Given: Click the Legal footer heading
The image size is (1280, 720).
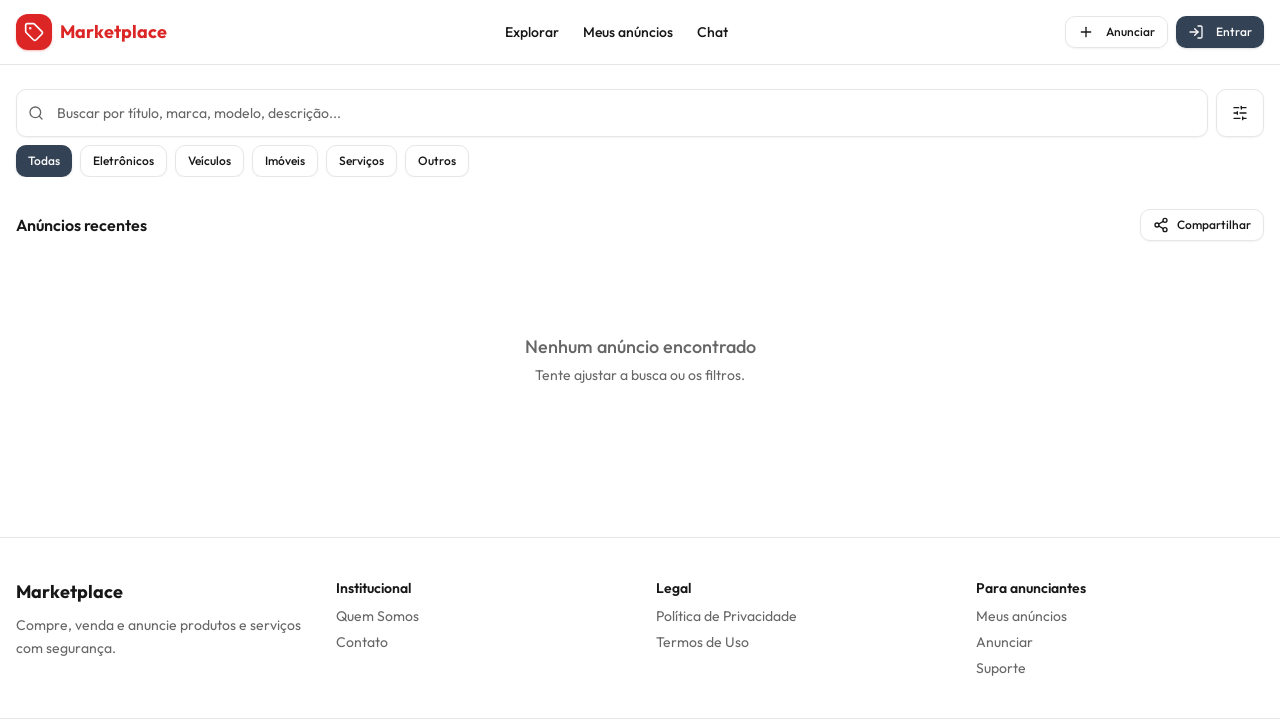Looking at the screenshot, I should [x=674, y=588].
